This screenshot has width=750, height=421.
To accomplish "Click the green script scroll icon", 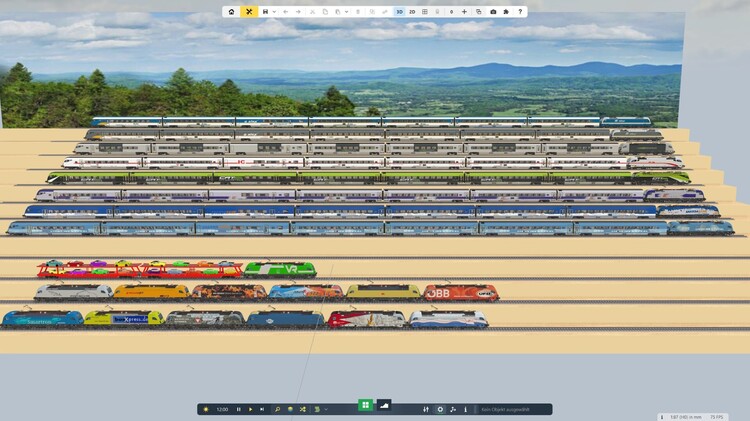I will [x=317, y=410].
